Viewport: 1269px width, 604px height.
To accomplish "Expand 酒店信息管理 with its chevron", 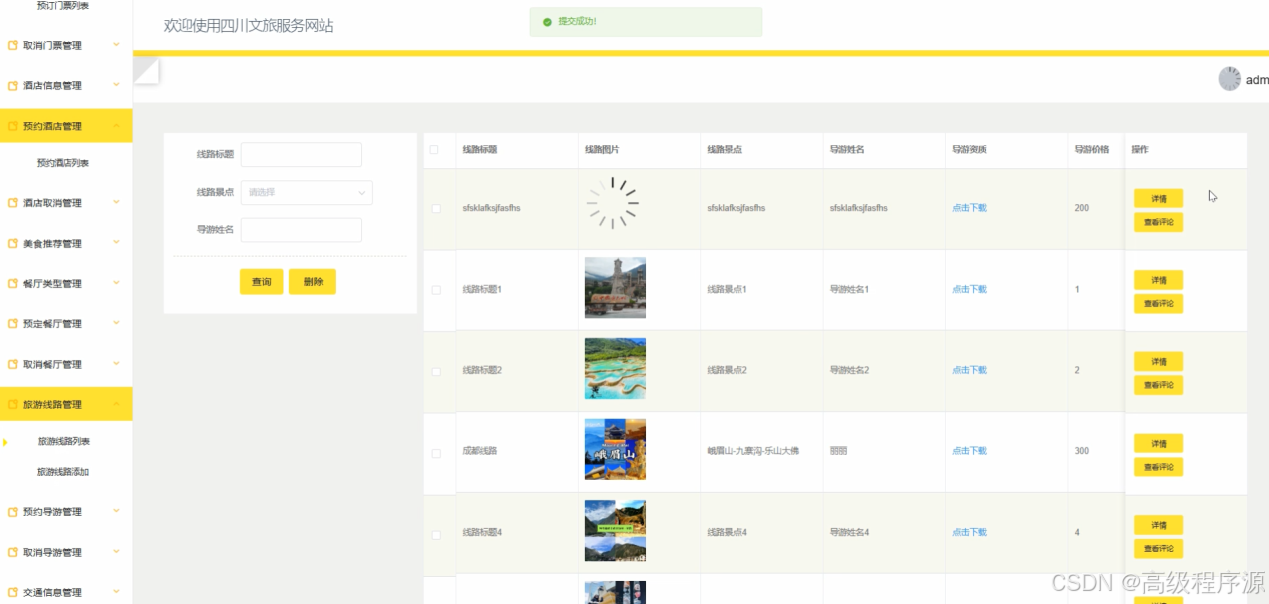I will 117,85.
